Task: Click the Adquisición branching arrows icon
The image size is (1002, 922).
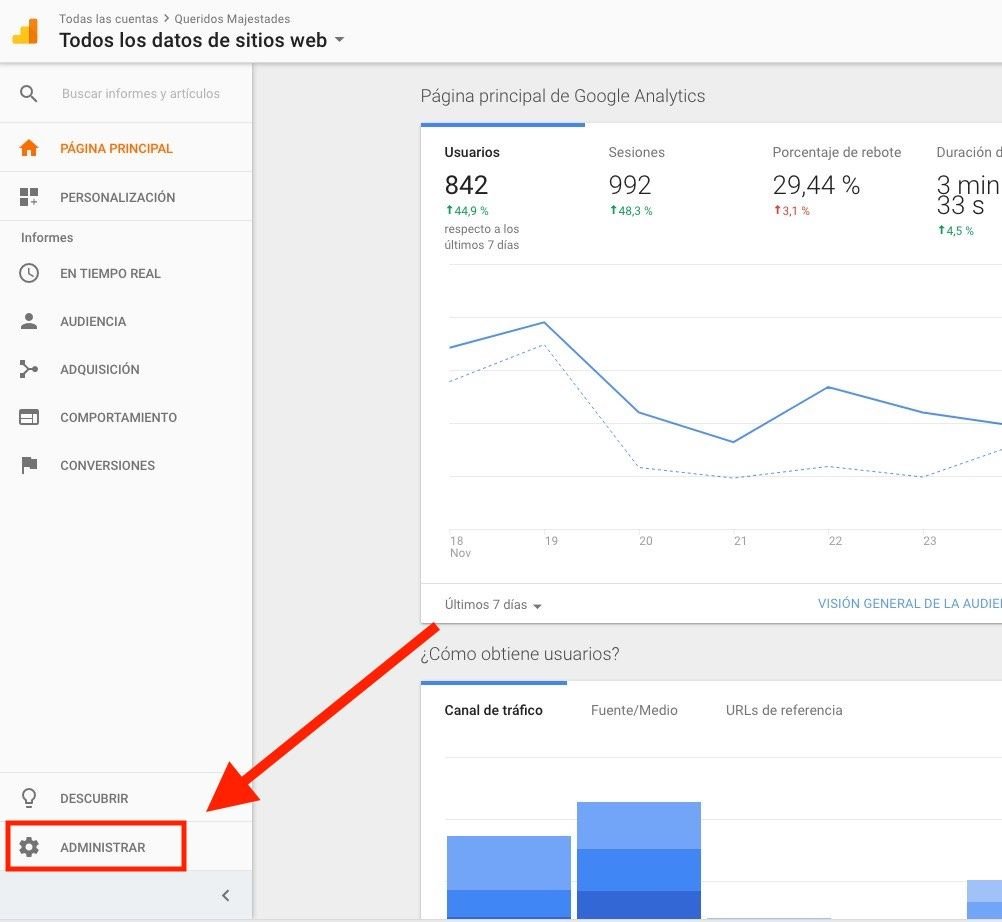Action: point(29,369)
